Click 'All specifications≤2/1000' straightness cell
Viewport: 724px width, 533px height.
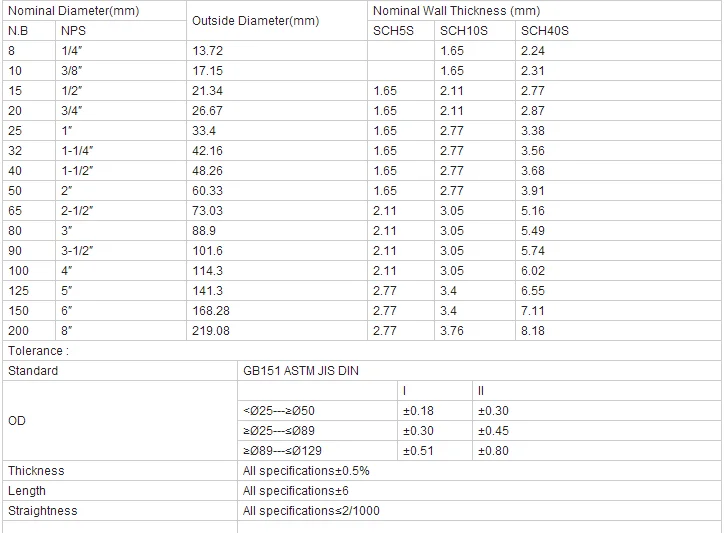[x=479, y=511]
